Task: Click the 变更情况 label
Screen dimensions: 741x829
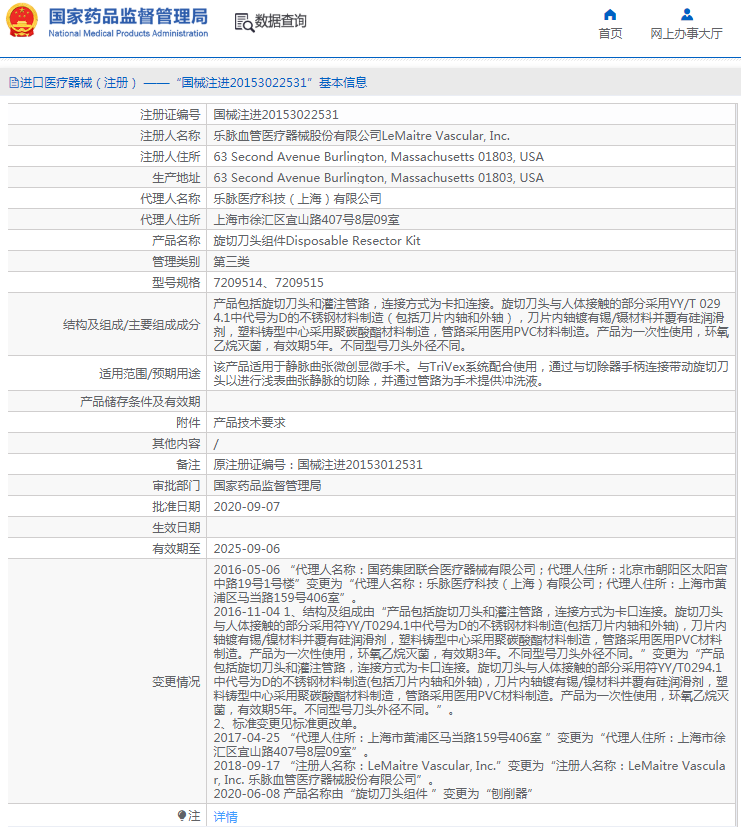Action: (x=176, y=682)
